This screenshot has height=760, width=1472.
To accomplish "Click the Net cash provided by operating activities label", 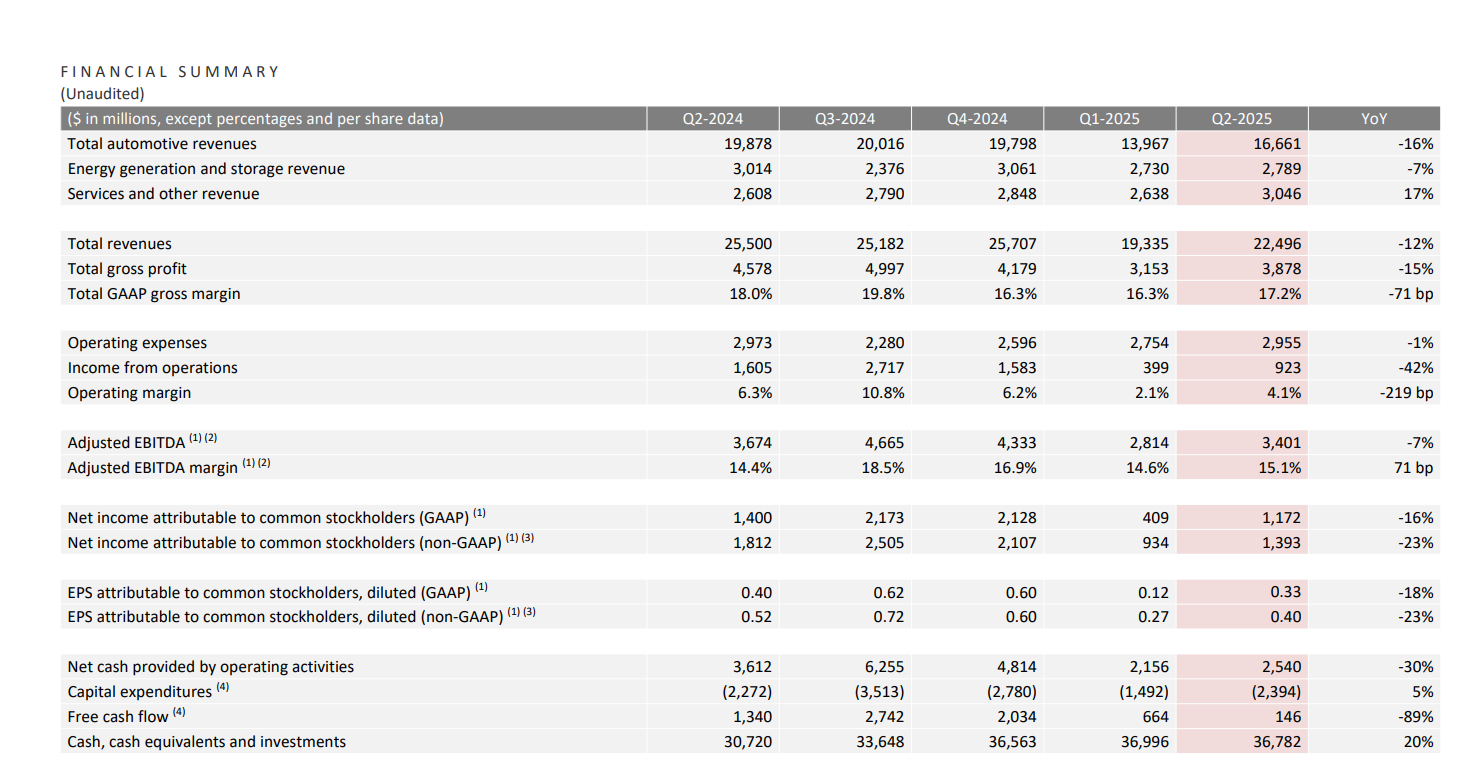I will (210, 666).
